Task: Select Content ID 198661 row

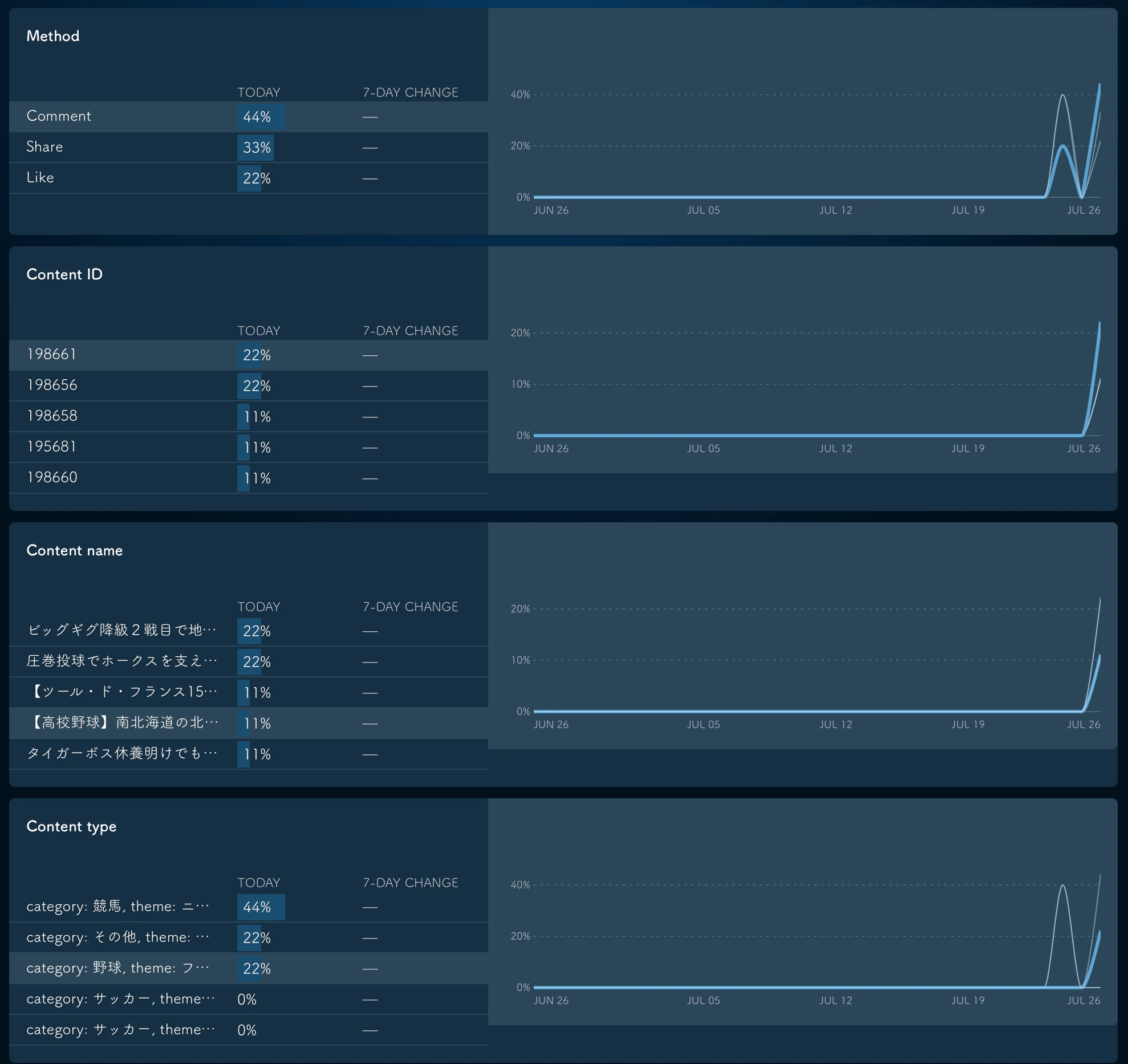Action: (249, 355)
